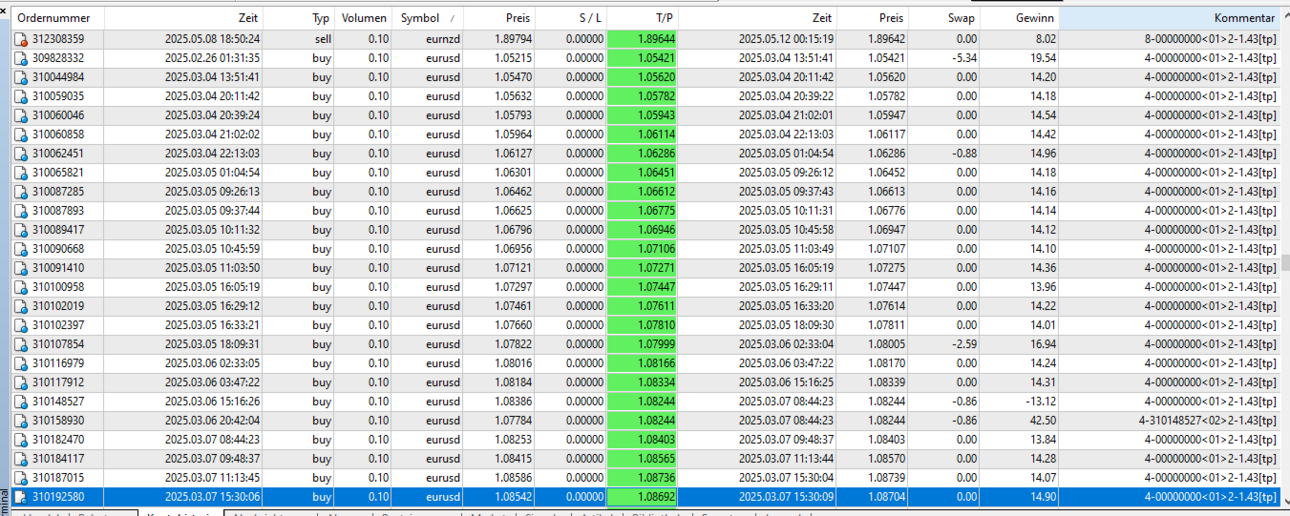Click the order icon beside 310158930
Image resolution: width=1290 pixels, height=516 pixels.
pyautogui.click(x=21, y=420)
